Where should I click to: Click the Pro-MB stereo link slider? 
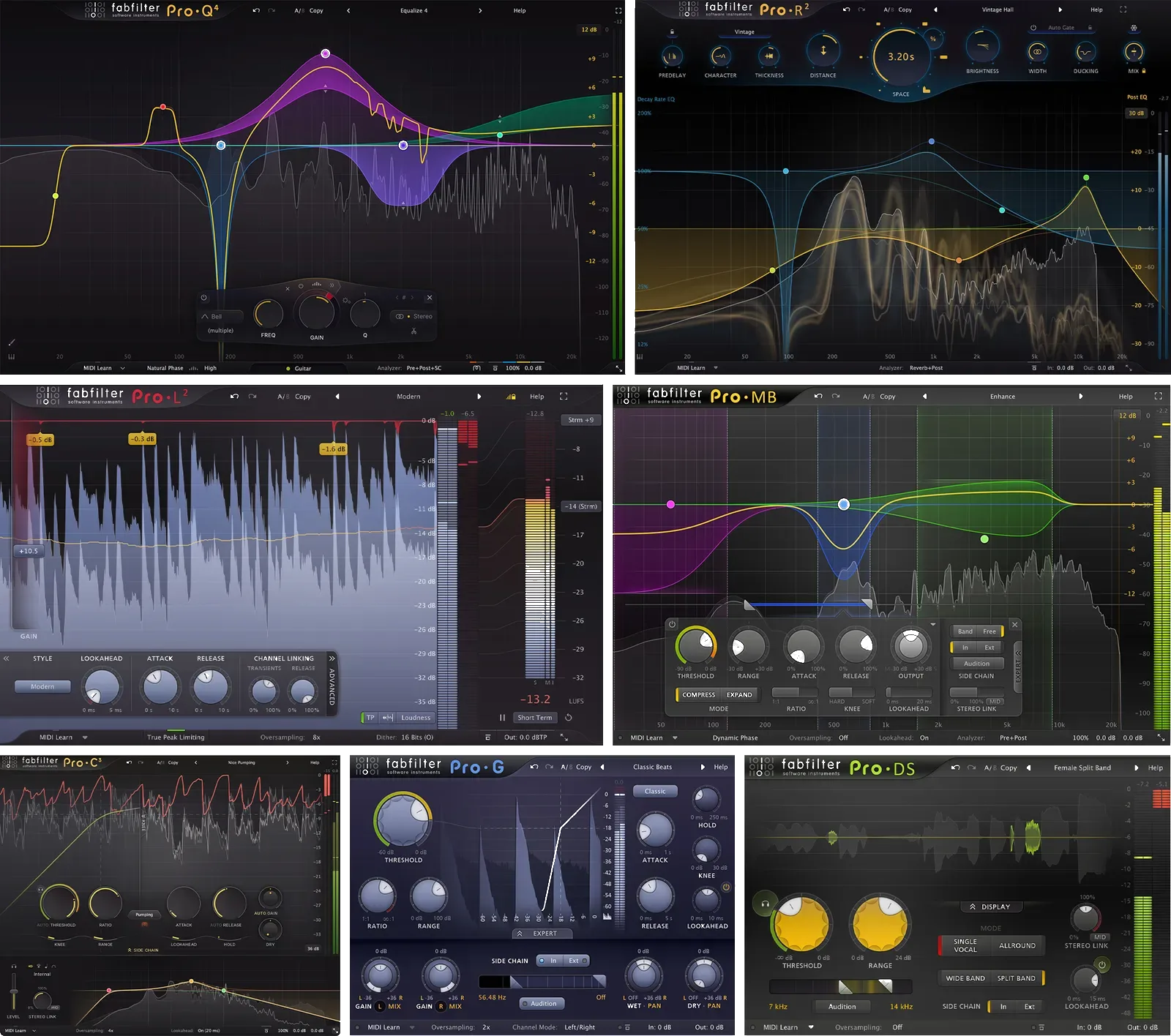click(976, 691)
